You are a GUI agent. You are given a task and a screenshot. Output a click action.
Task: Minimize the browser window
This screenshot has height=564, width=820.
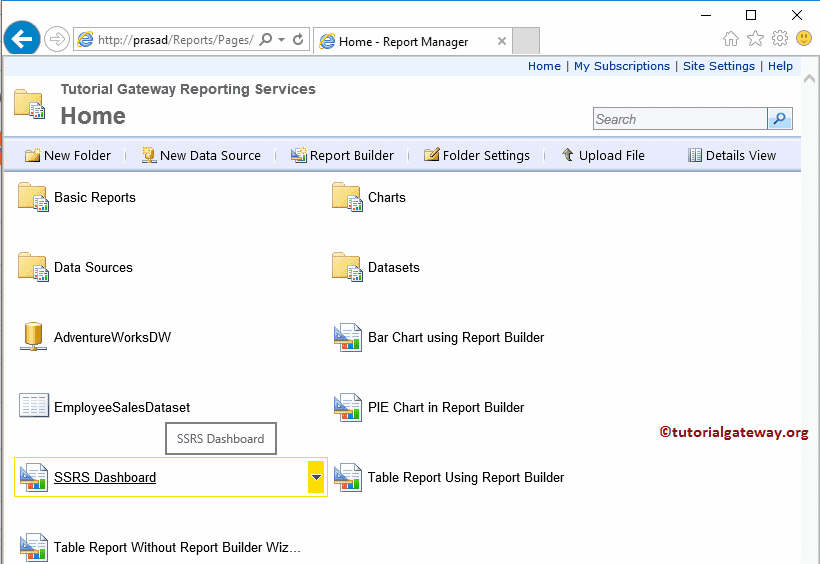(x=705, y=15)
